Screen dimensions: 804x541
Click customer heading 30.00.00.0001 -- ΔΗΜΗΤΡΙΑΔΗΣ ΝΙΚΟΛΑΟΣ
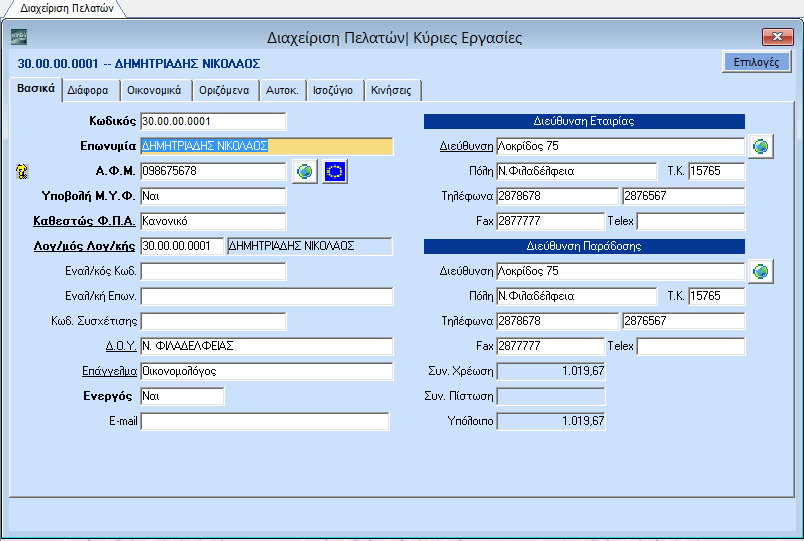139,64
